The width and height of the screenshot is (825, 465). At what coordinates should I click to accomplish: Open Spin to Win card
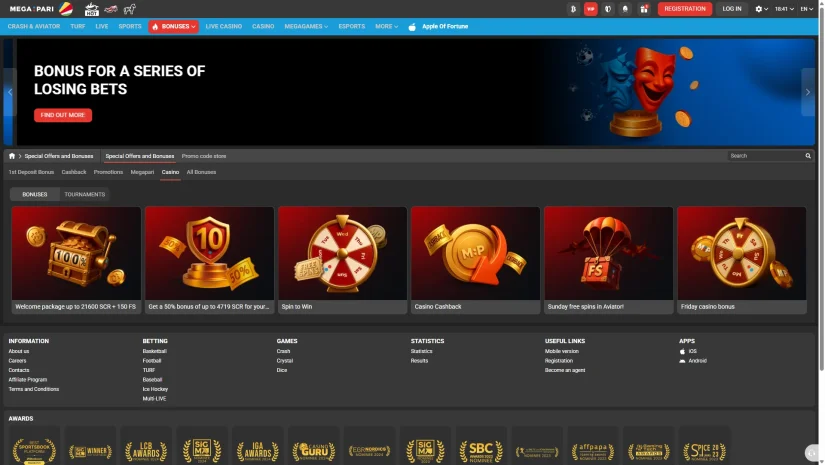click(x=342, y=260)
